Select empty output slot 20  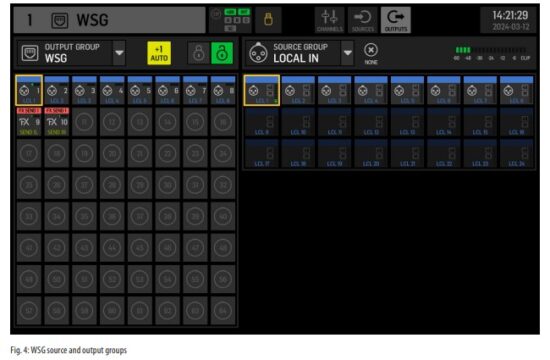tap(112, 153)
